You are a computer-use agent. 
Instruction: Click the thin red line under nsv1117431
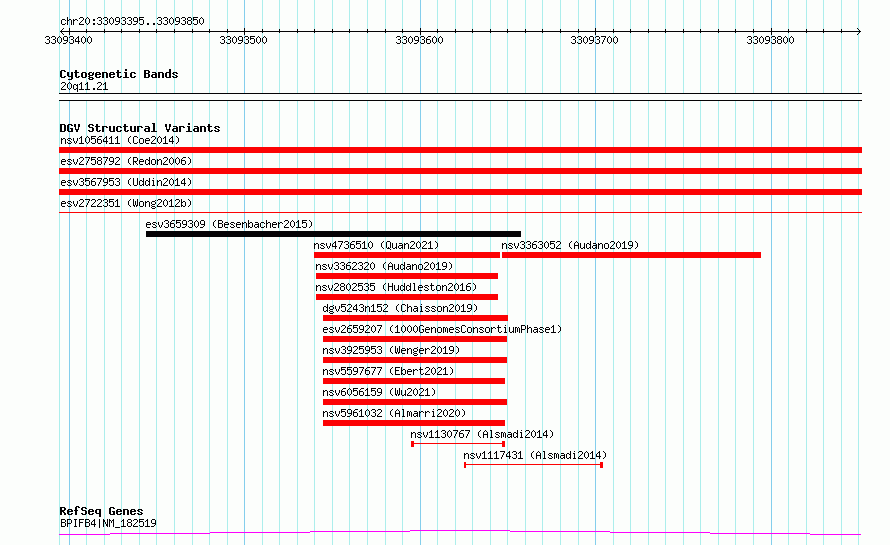point(534,465)
